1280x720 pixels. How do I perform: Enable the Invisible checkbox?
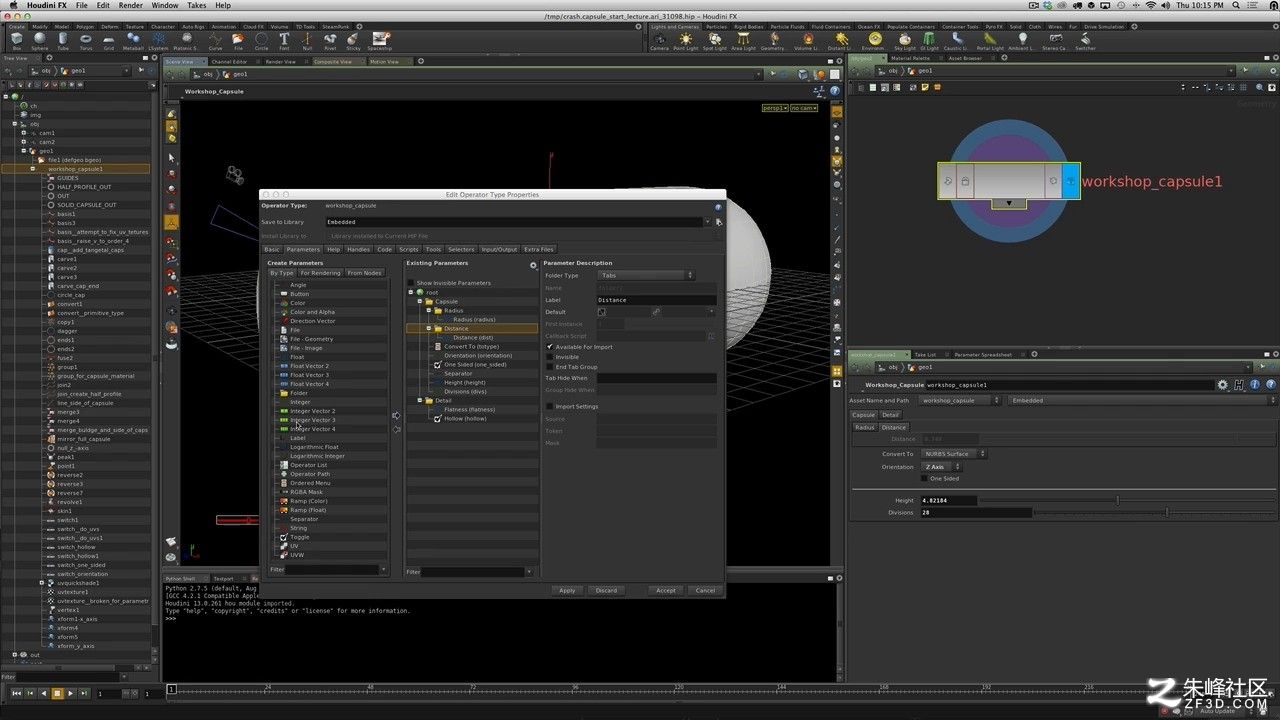[549, 357]
